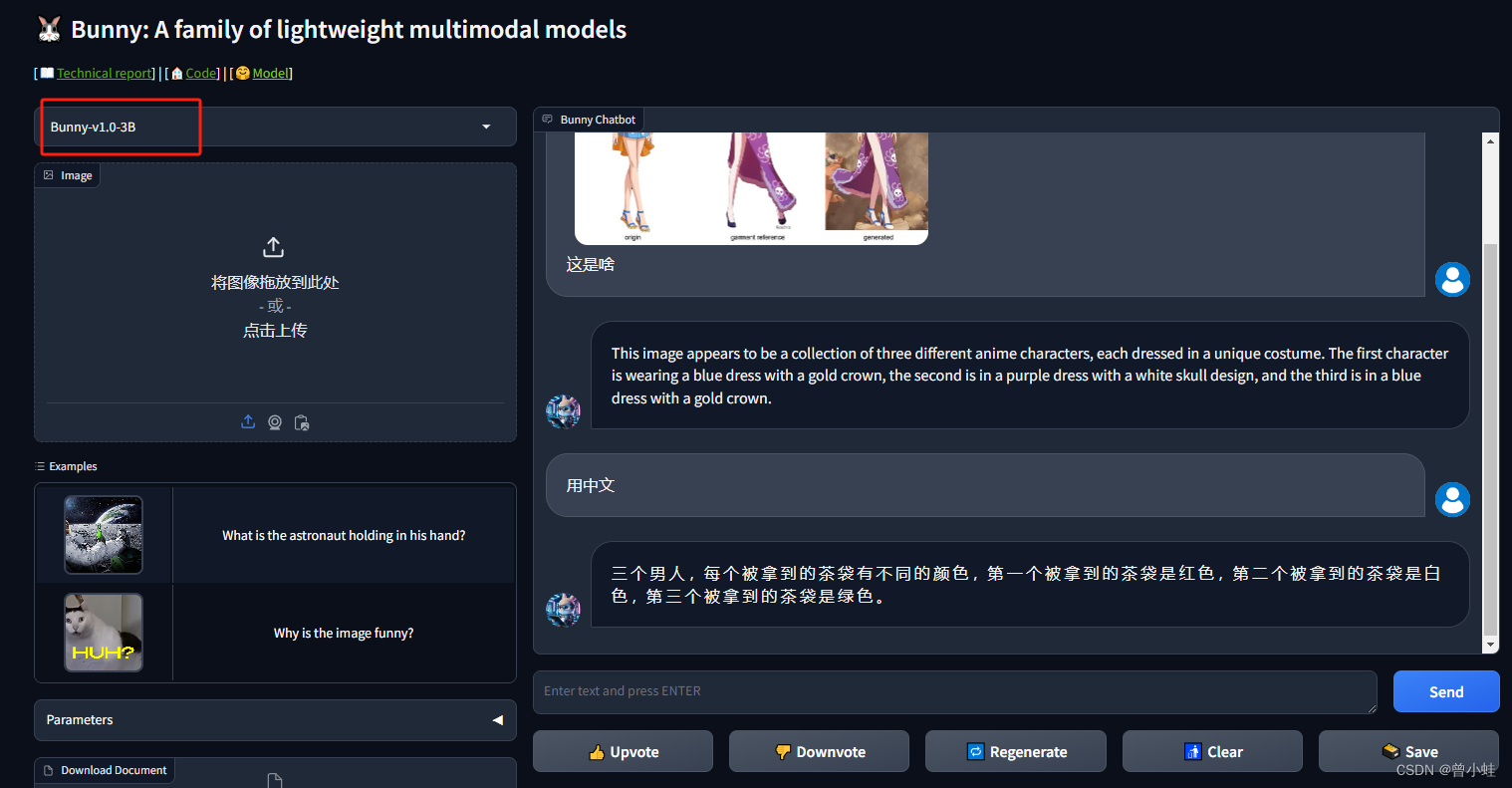Click the upload file source icon
Viewport: 1512px width, 788px height.
point(248,422)
